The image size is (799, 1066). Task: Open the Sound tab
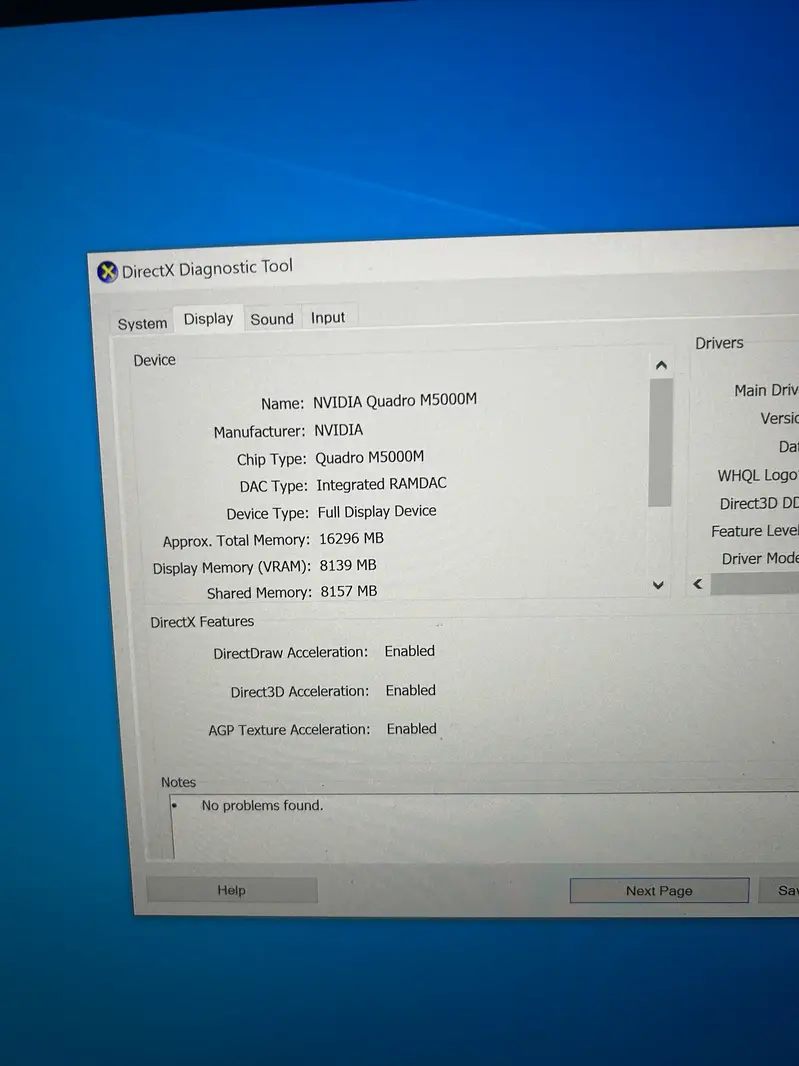[272, 319]
